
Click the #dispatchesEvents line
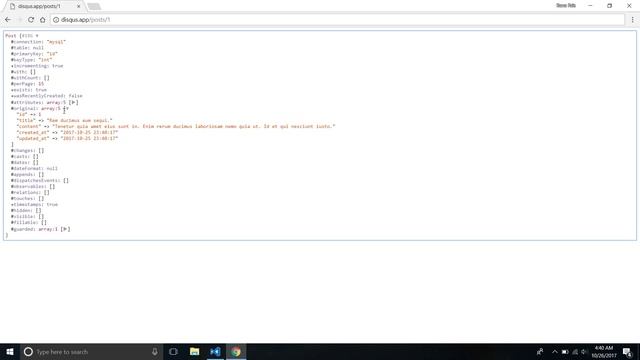[x=40, y=180]
